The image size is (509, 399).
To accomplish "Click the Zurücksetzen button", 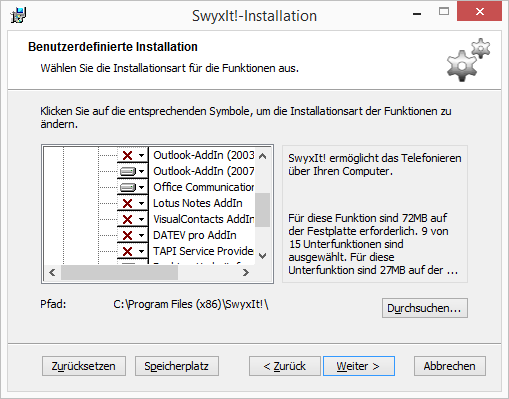I will pyautogui.click(x=84, y=366).
